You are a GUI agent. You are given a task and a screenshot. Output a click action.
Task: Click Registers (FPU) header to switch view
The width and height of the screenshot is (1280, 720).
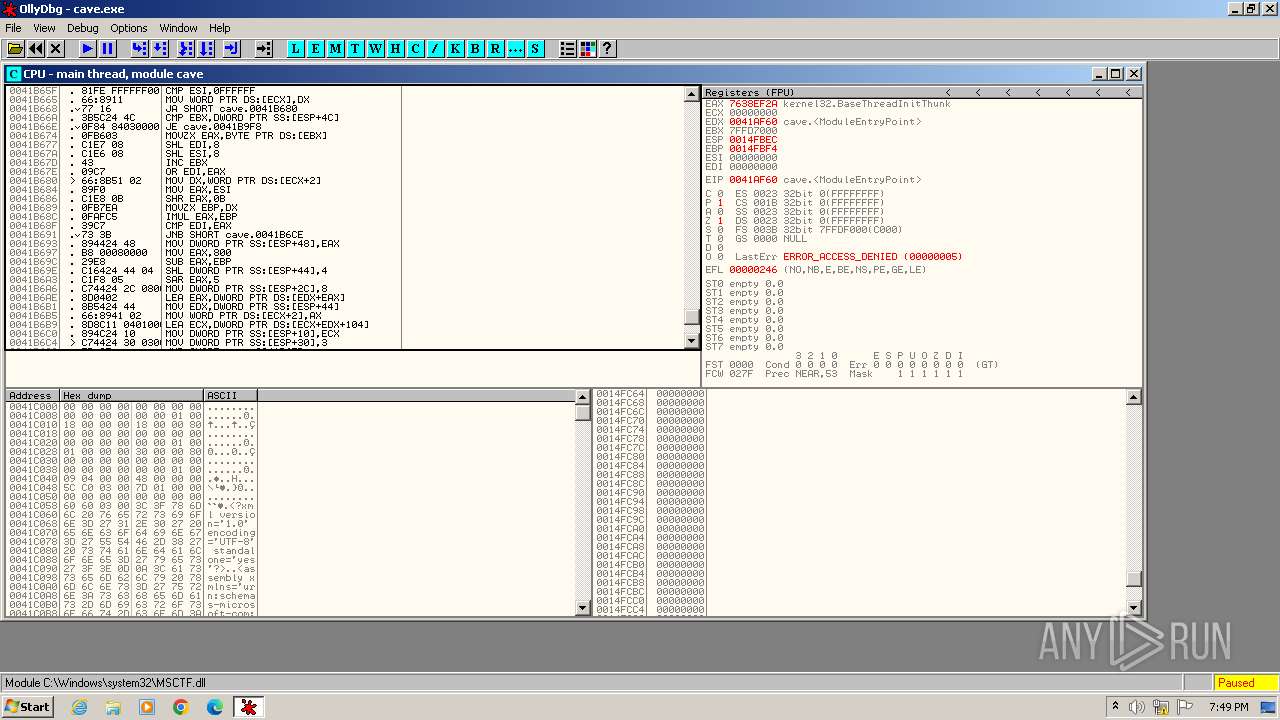[x=750, y=92]
